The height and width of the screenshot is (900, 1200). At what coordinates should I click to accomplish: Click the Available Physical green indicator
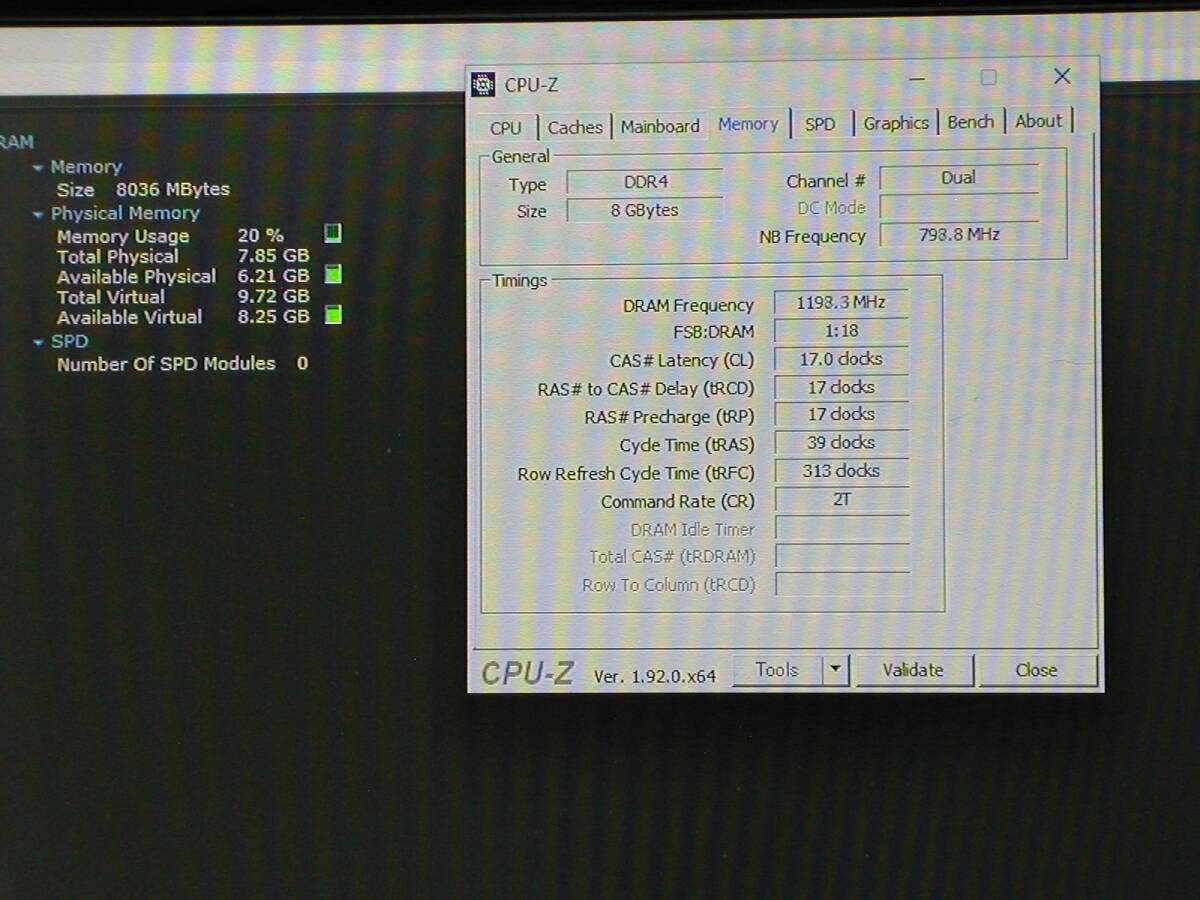pyautogui.click(x=334, y=274)
